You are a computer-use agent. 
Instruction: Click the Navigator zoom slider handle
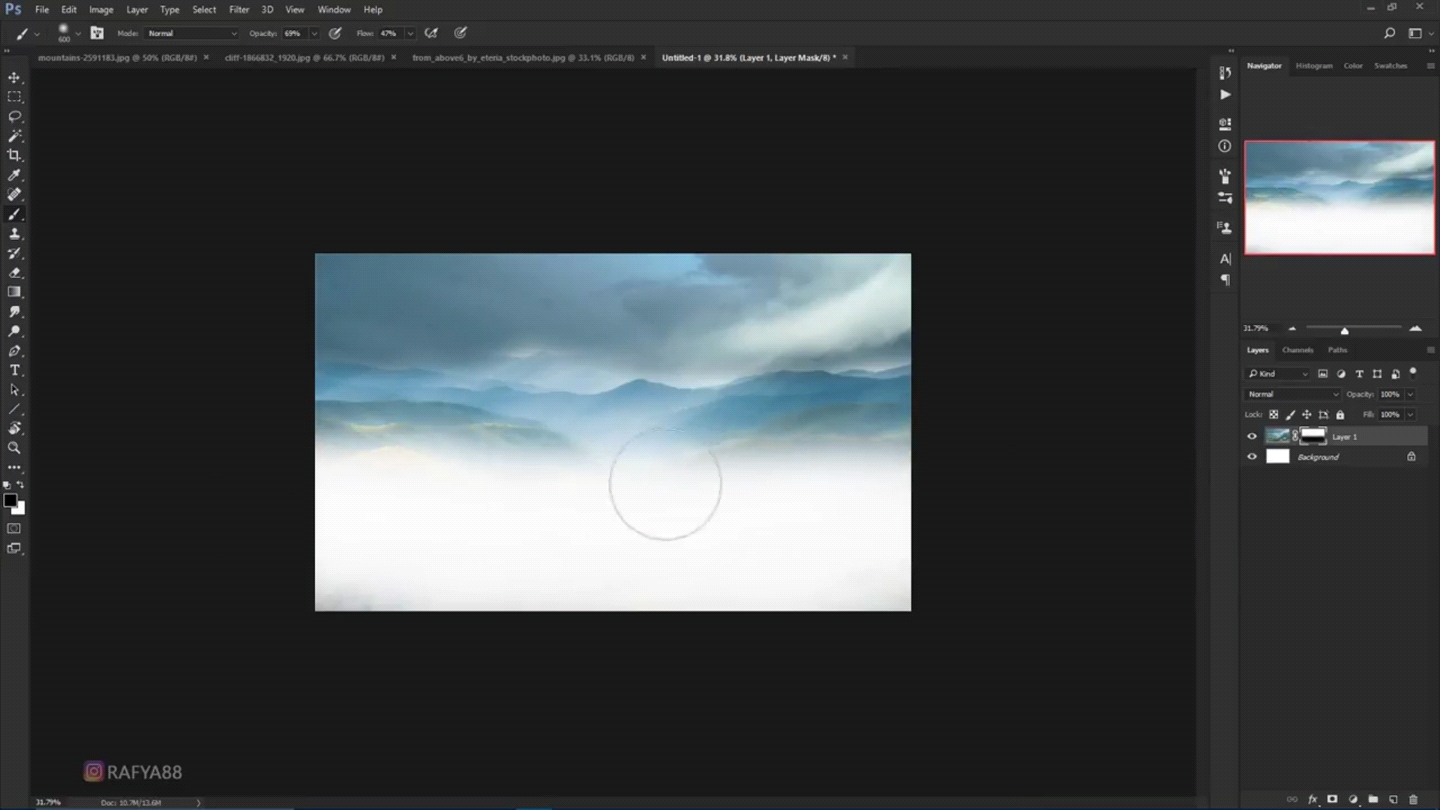click(x=1344, y=331)
